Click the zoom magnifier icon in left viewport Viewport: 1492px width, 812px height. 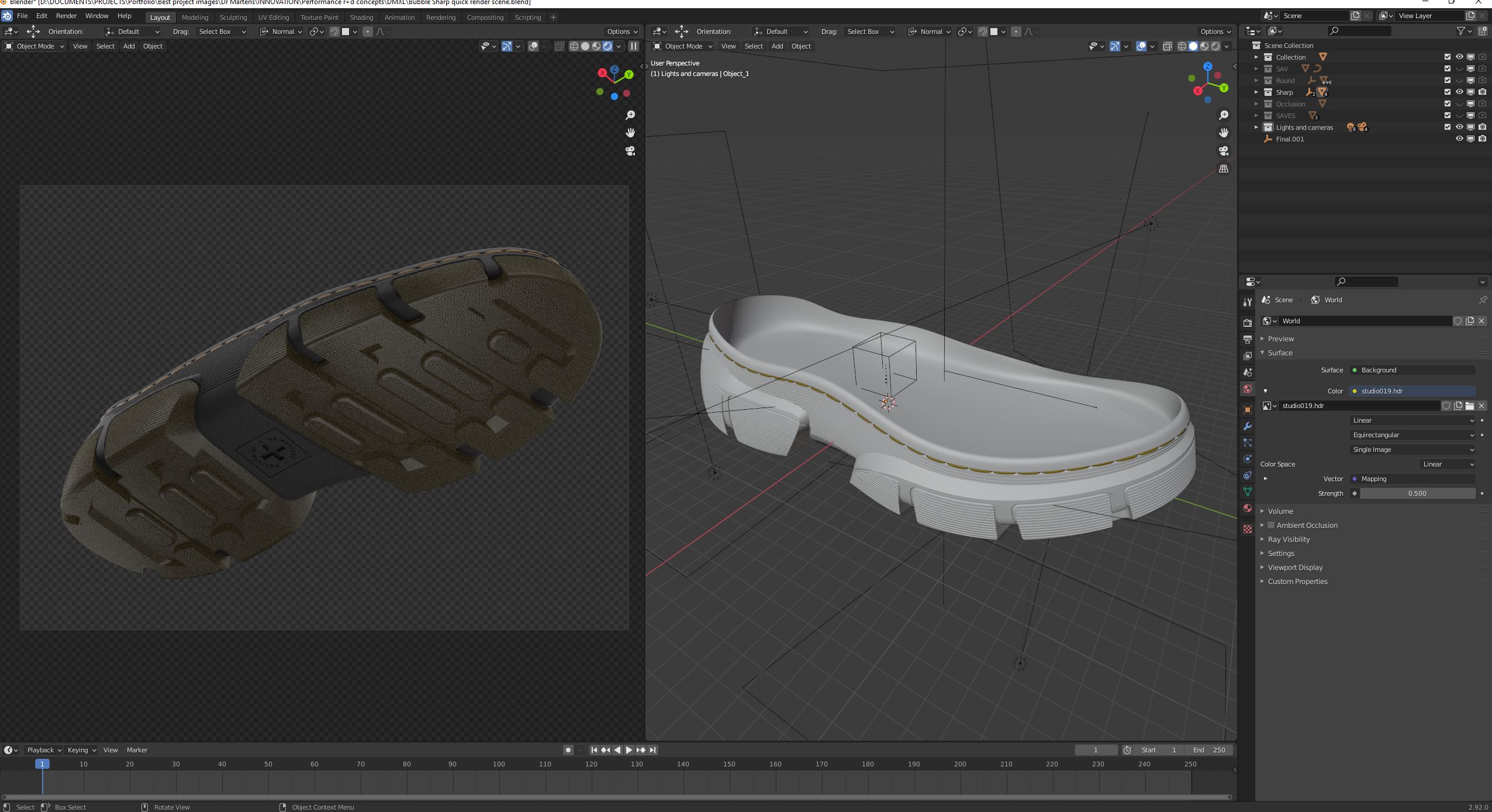630,115
